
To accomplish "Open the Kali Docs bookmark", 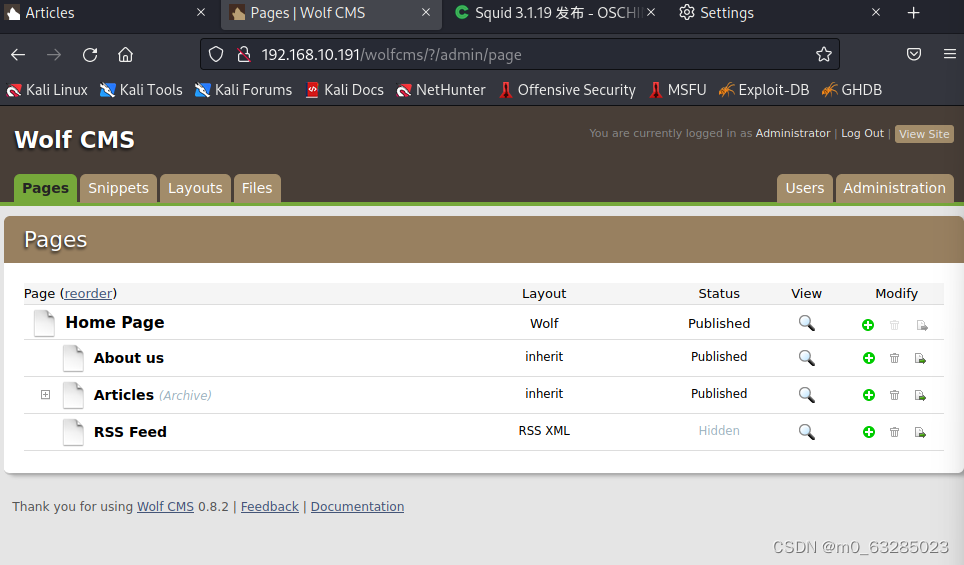I will (345, 90).
